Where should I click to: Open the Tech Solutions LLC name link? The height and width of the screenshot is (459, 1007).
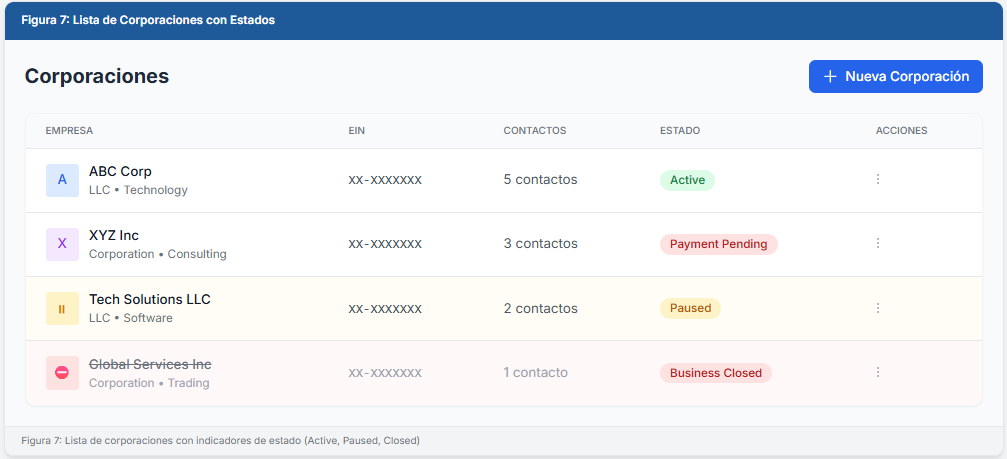point(149,300)
